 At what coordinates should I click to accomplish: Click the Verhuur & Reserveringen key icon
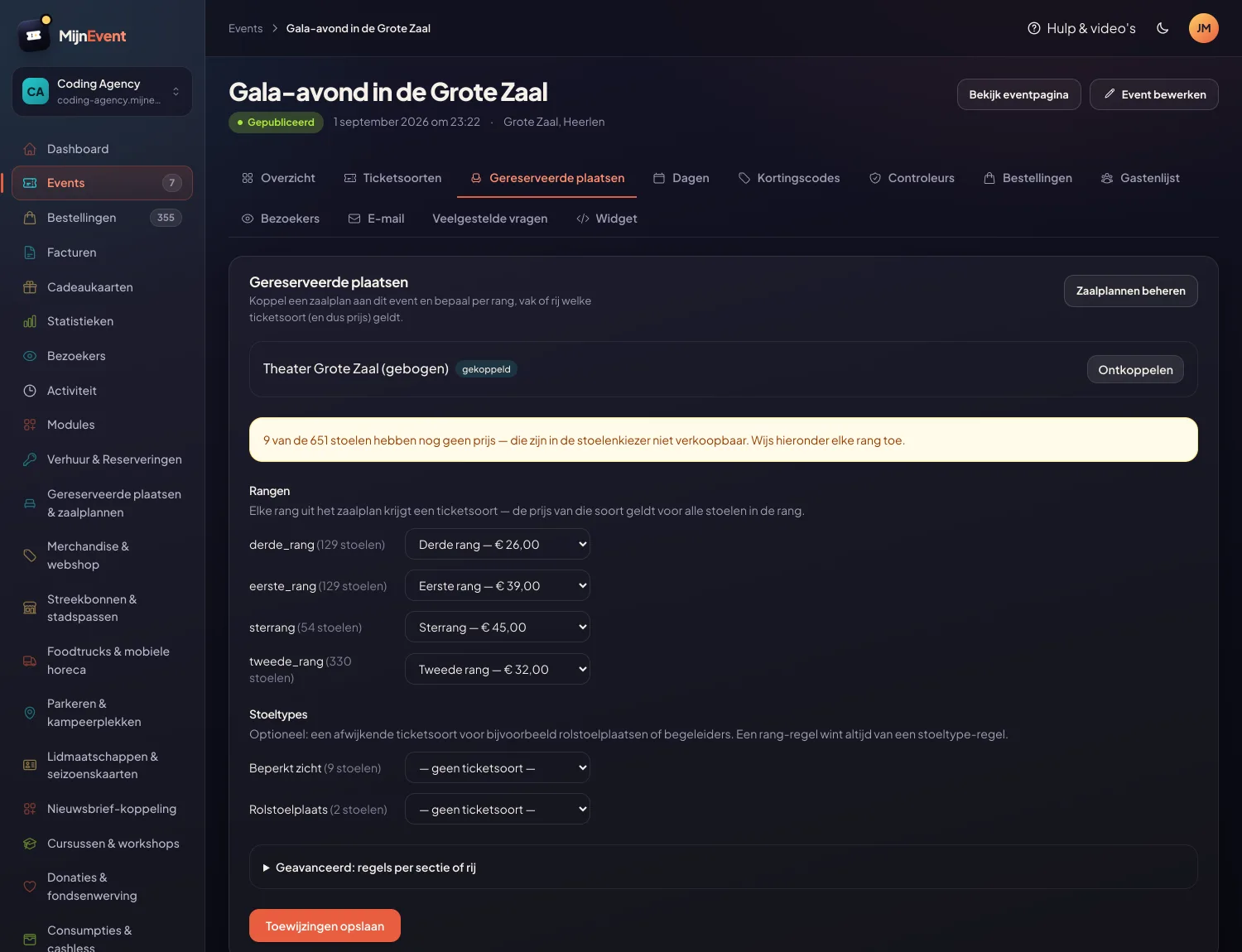pyautogui.click(x=30, y=459)
